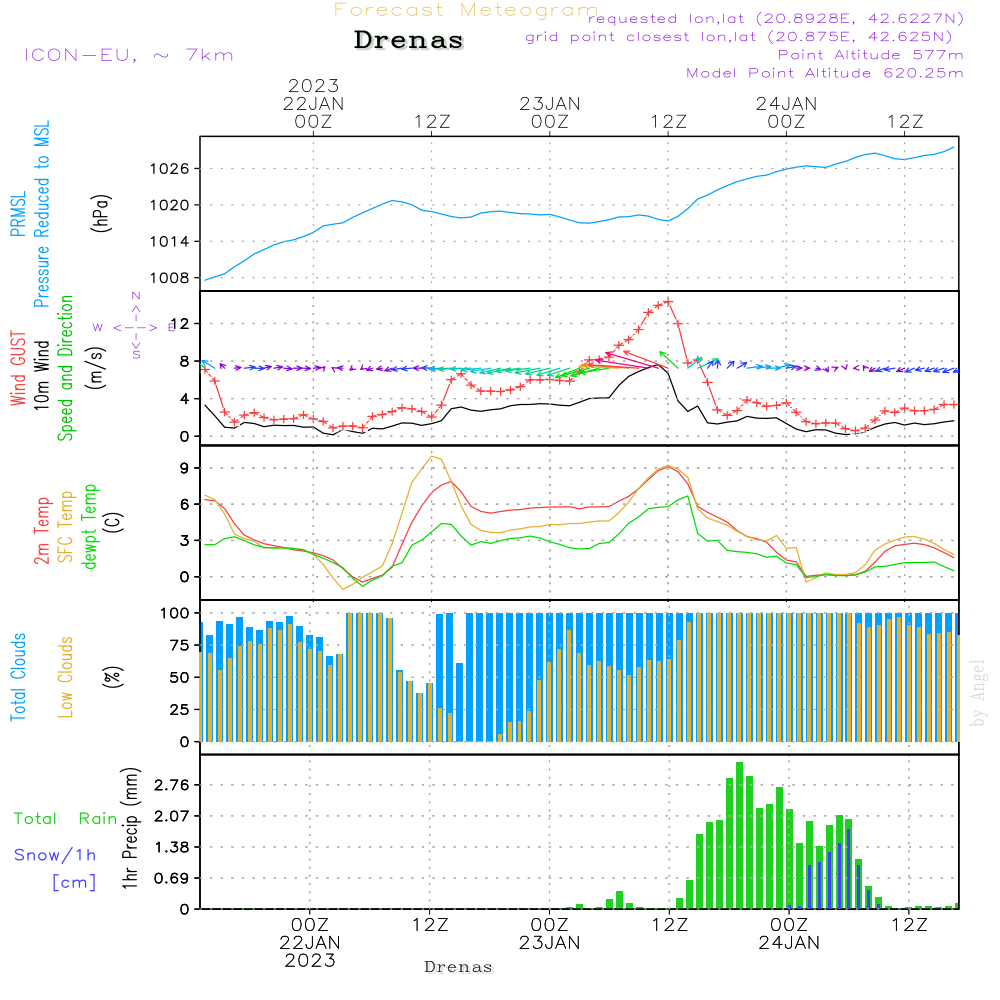1000x1000 pixels.
Task: Click the 'Forecast Meteogram' heading text
Action: click(466, 10)
